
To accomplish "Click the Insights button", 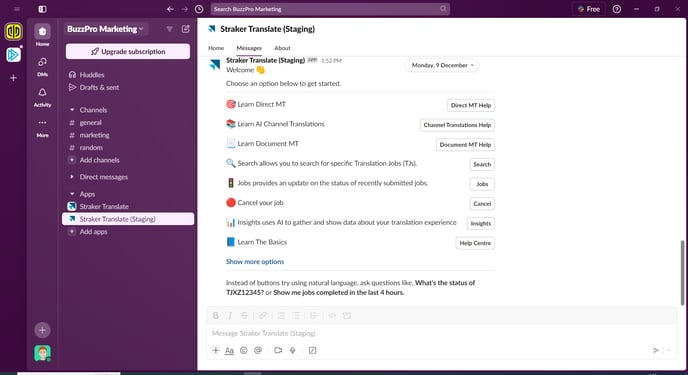I will click(480, 223).
